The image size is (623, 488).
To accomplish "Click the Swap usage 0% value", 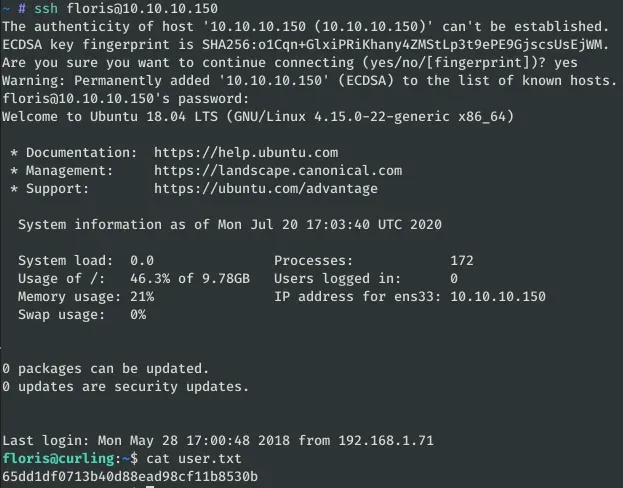I will click(x=138, y=314).
